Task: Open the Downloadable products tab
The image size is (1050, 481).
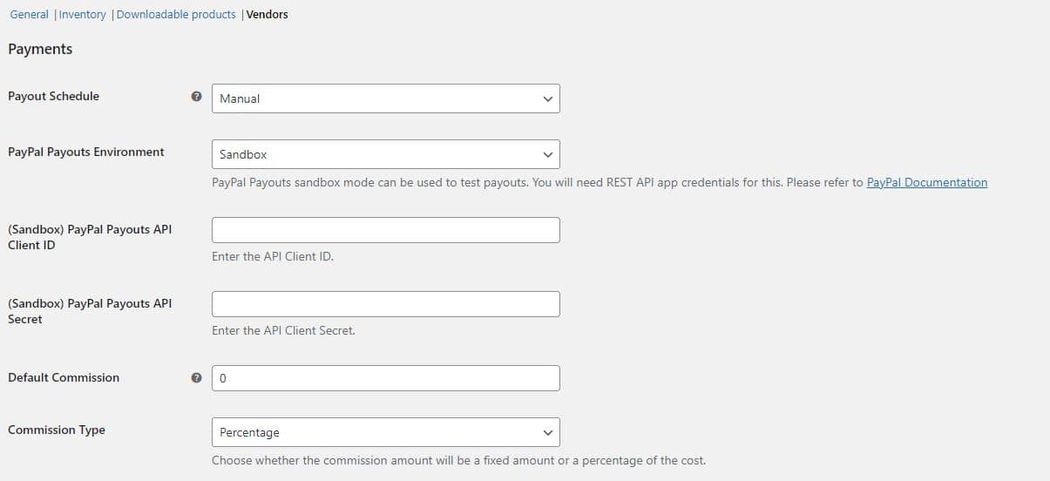Action: 176,14
